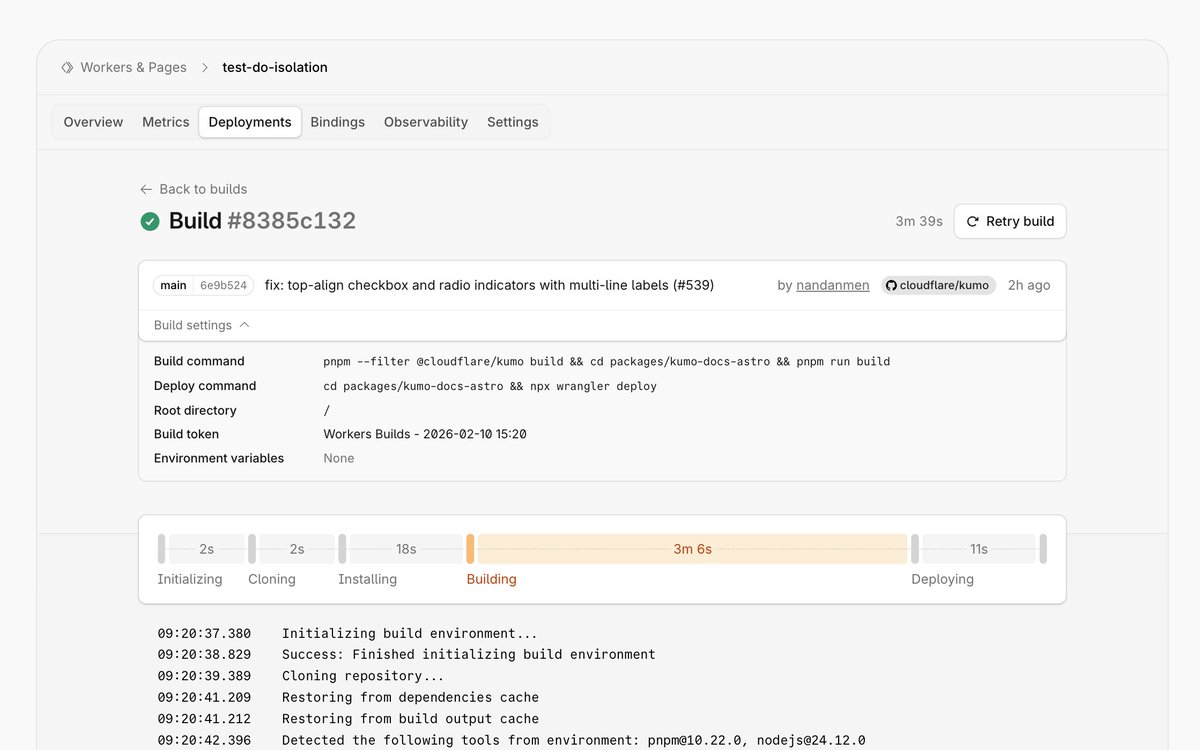The width and height of the screenshot is (1200, 750).
Task: Click the Workers Builds token value
Action: click(425, 434)
